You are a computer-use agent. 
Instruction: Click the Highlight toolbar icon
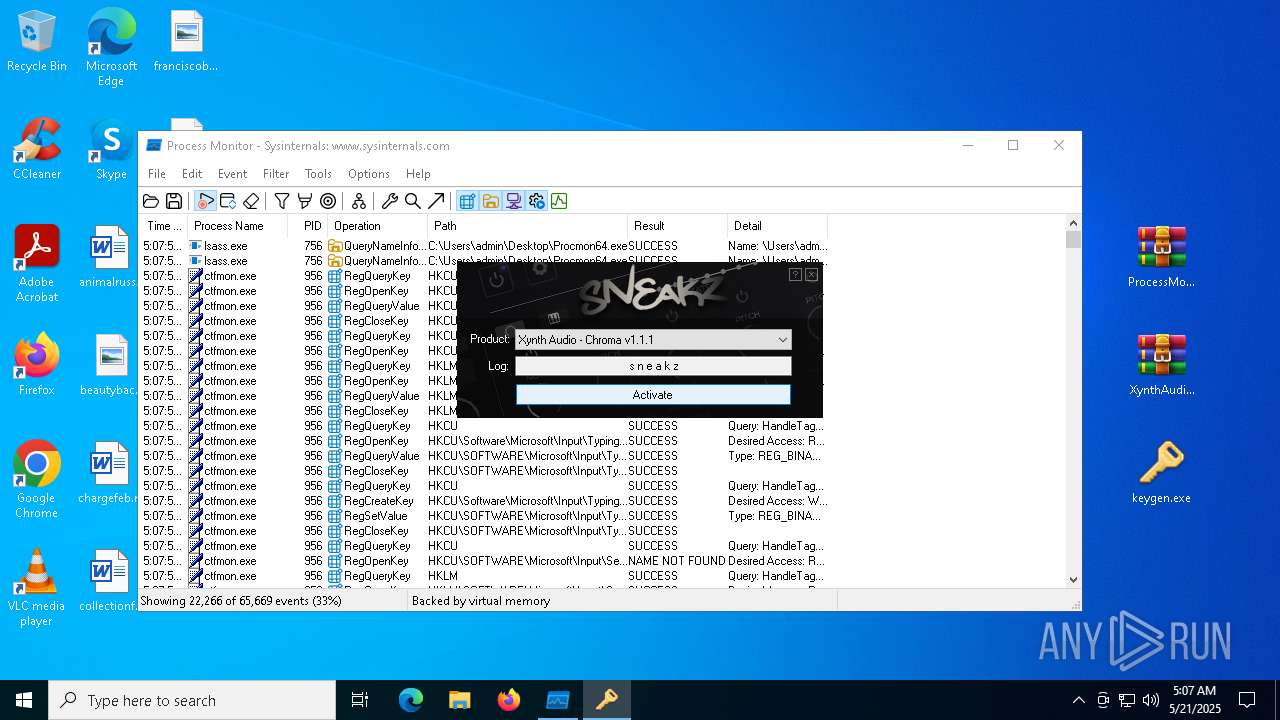[305, 201]
